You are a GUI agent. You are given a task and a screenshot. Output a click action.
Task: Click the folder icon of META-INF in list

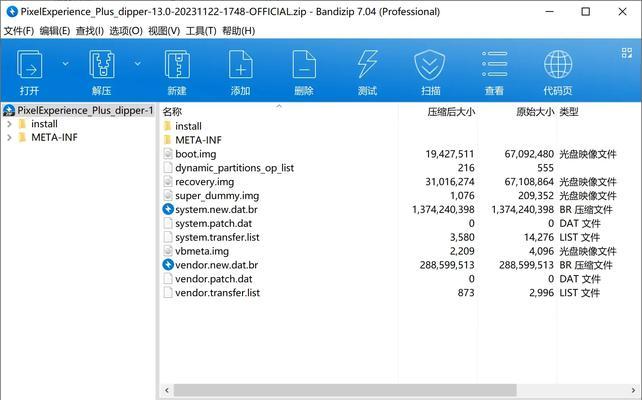(x=167, y=140)
